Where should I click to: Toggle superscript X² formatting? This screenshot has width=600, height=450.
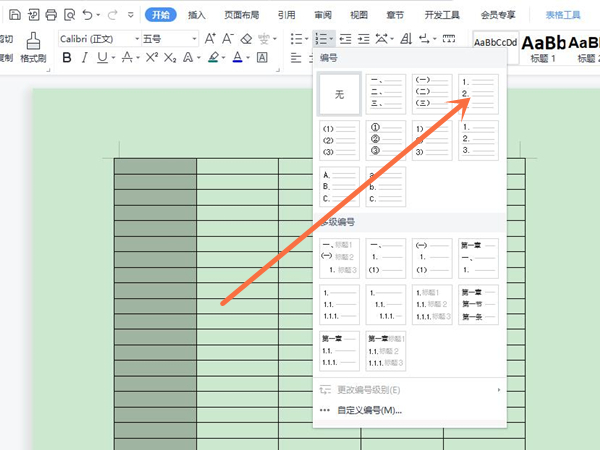point(152,58)
